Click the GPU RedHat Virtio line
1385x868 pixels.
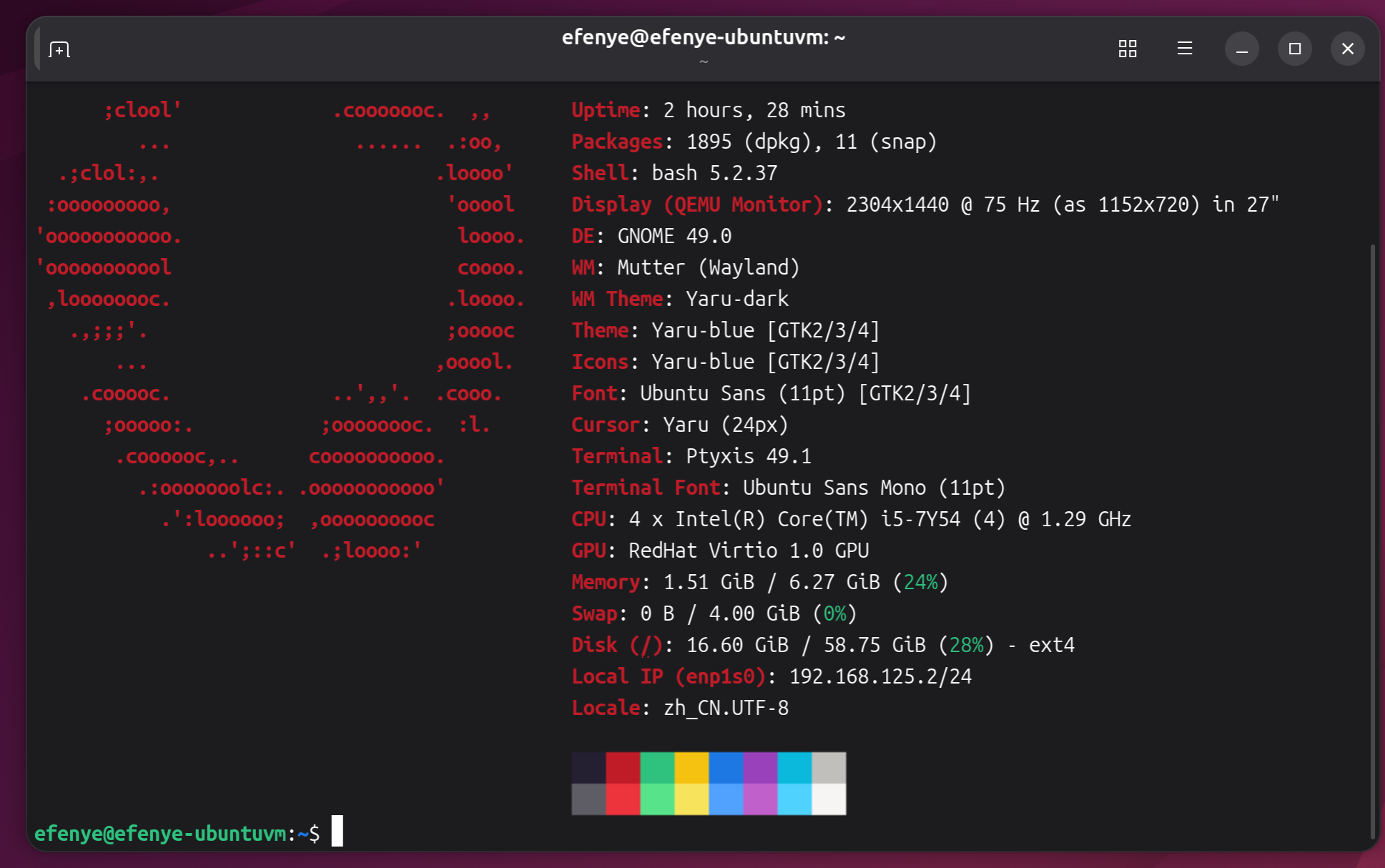click(x=720, y=551)
